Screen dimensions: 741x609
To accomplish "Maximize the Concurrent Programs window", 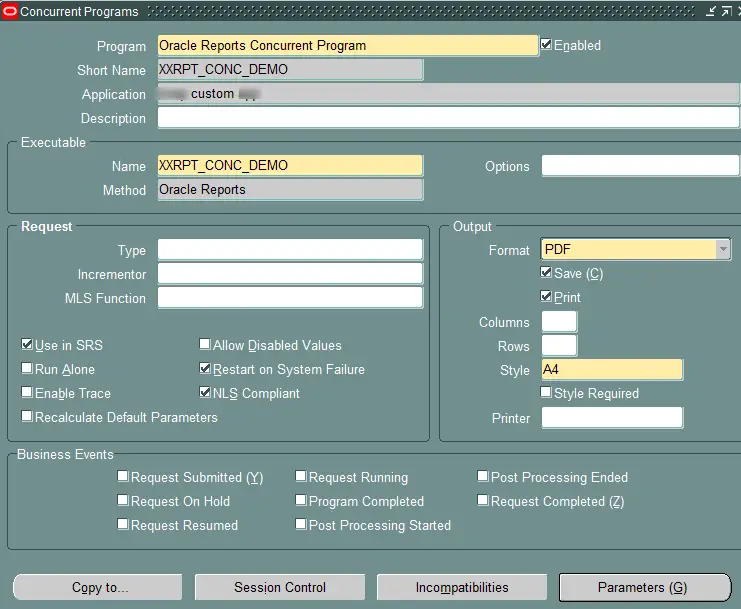I will point(727,11).
